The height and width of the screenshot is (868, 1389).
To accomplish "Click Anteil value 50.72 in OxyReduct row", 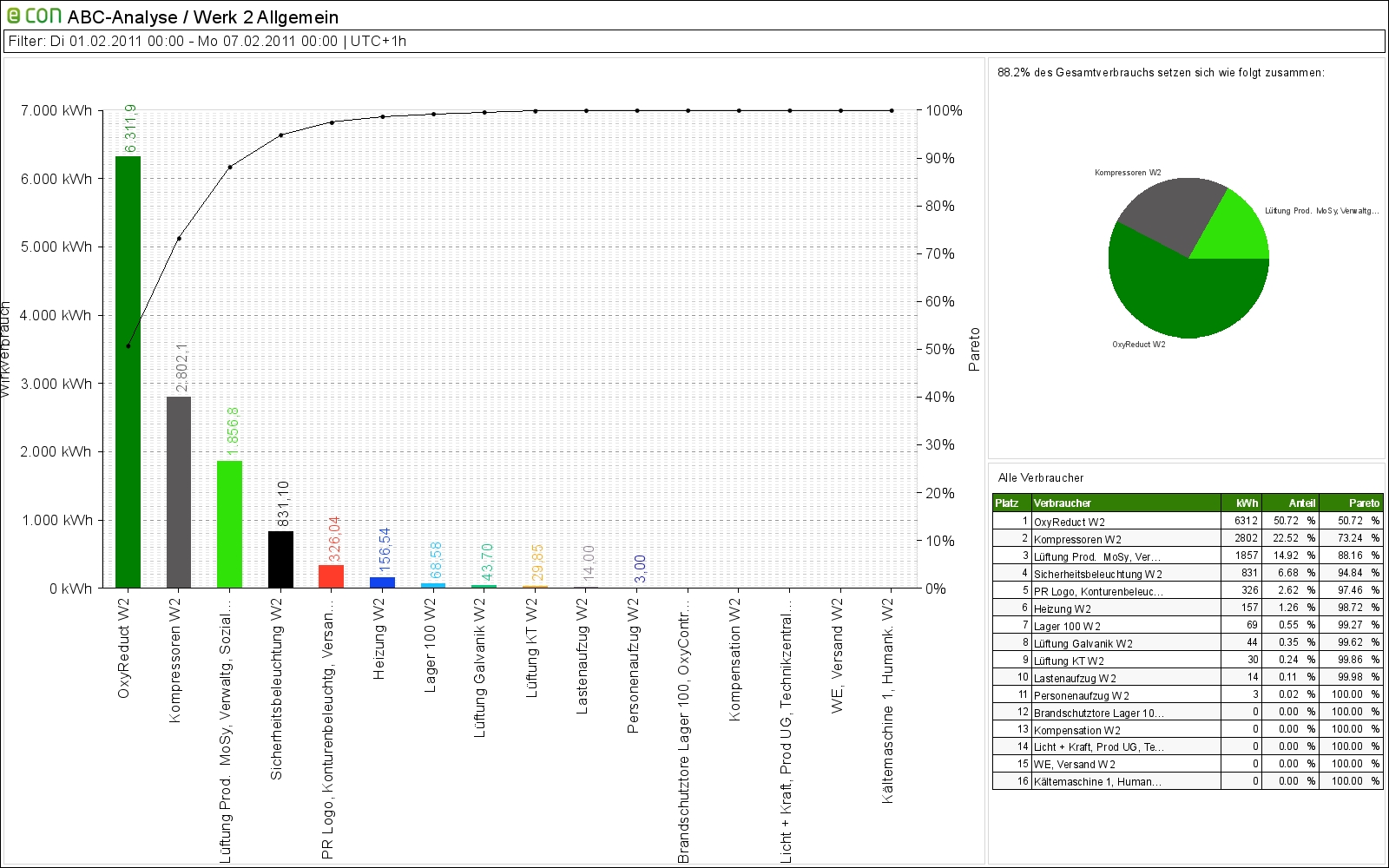I will point(1286,521).
